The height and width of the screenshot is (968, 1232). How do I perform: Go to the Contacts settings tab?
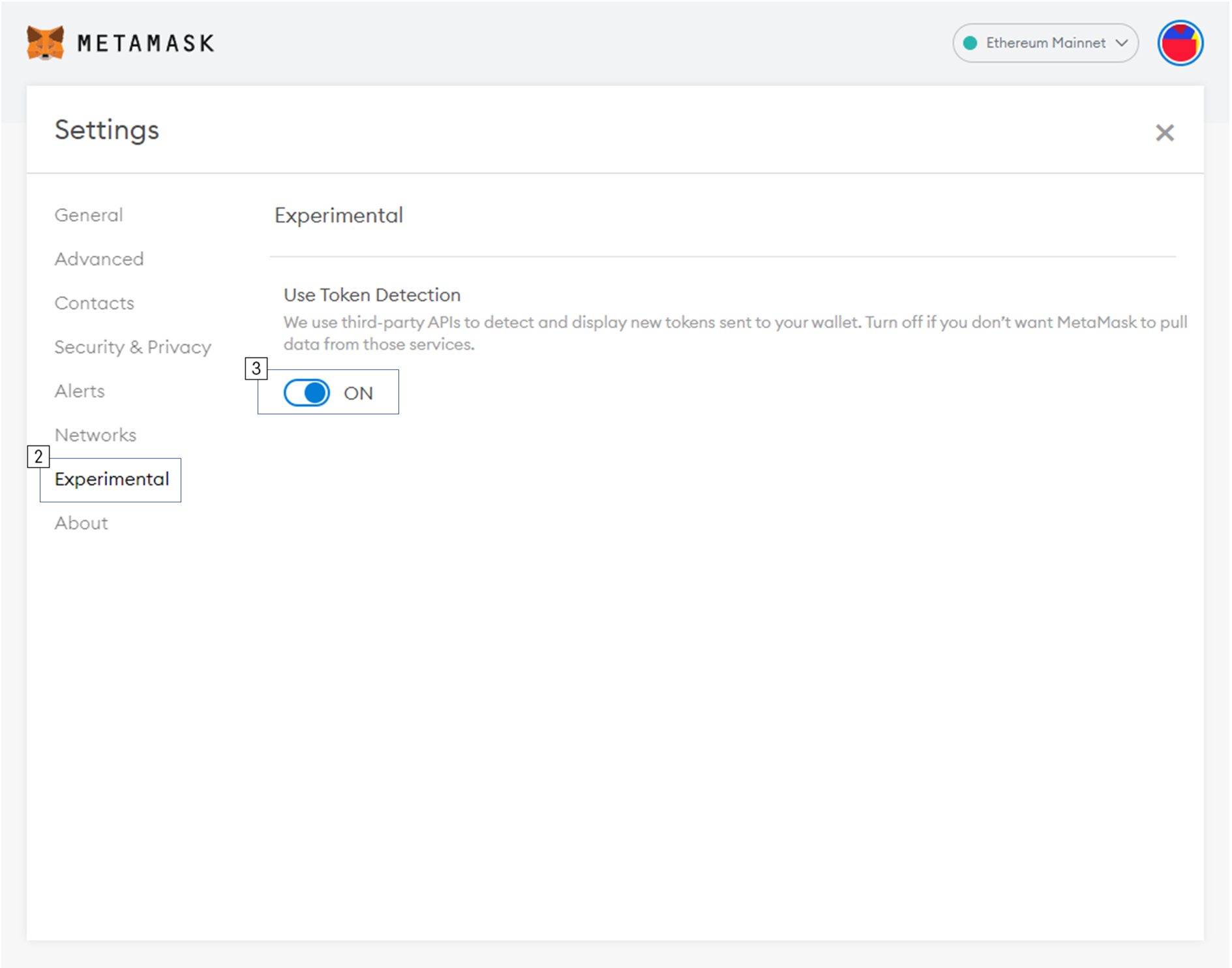click(95, 303)
